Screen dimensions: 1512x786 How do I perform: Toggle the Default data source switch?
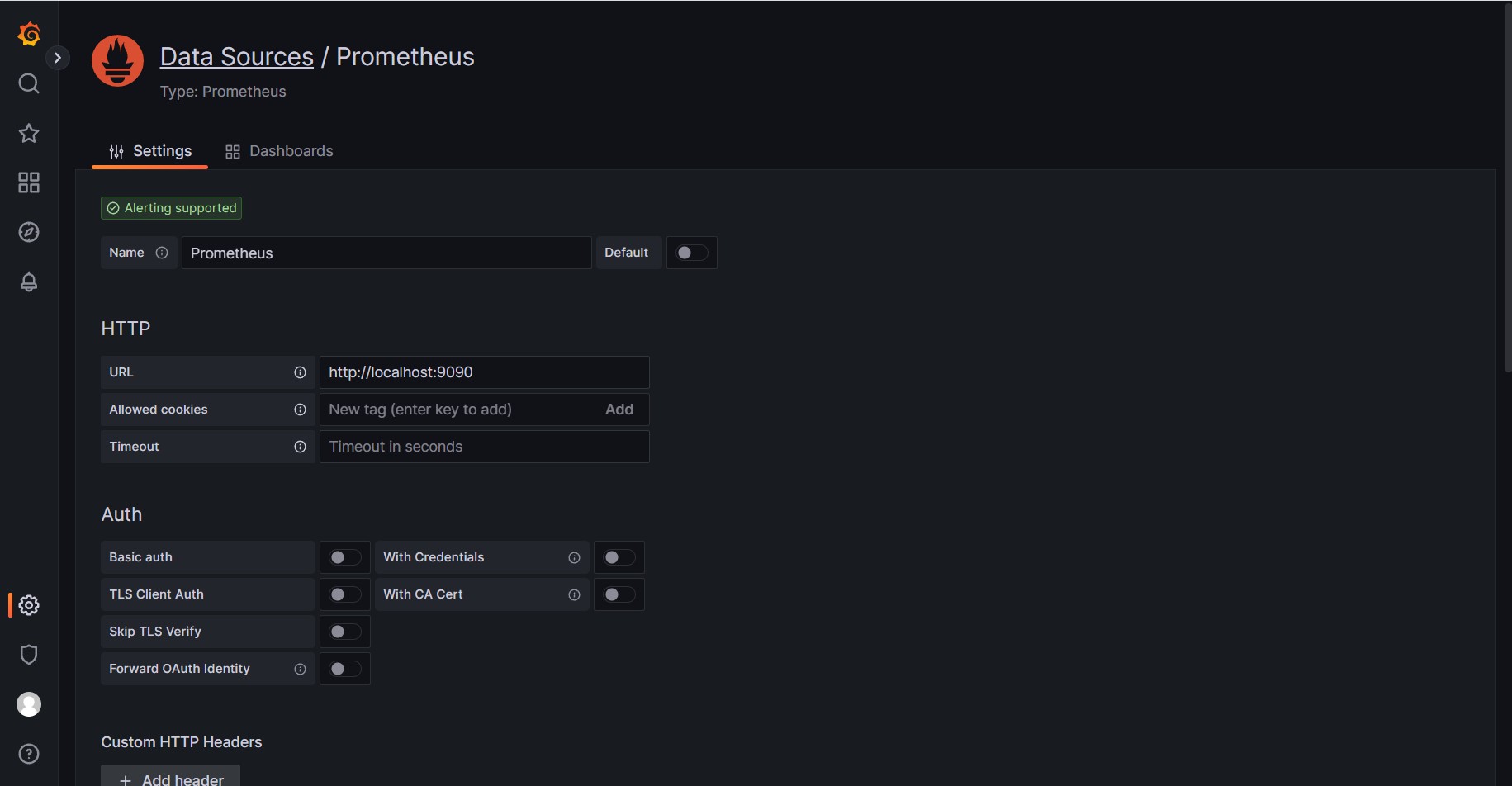pyautogui.click(x=691, y=253)
